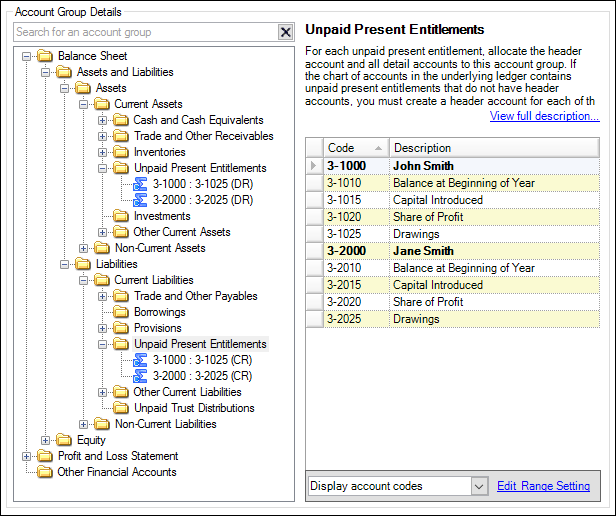The image size is (616, 516).
Task: Open the Display account codes dropdown
Action: [477, 486]
